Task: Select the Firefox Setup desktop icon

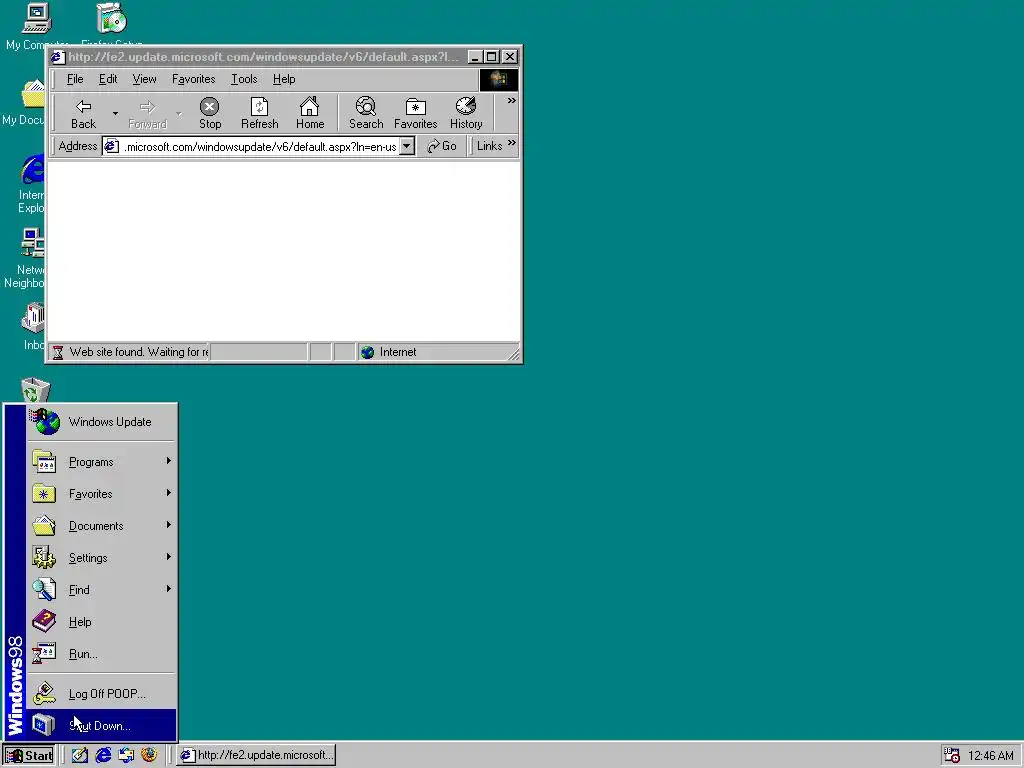Action: tap(112, 25)
